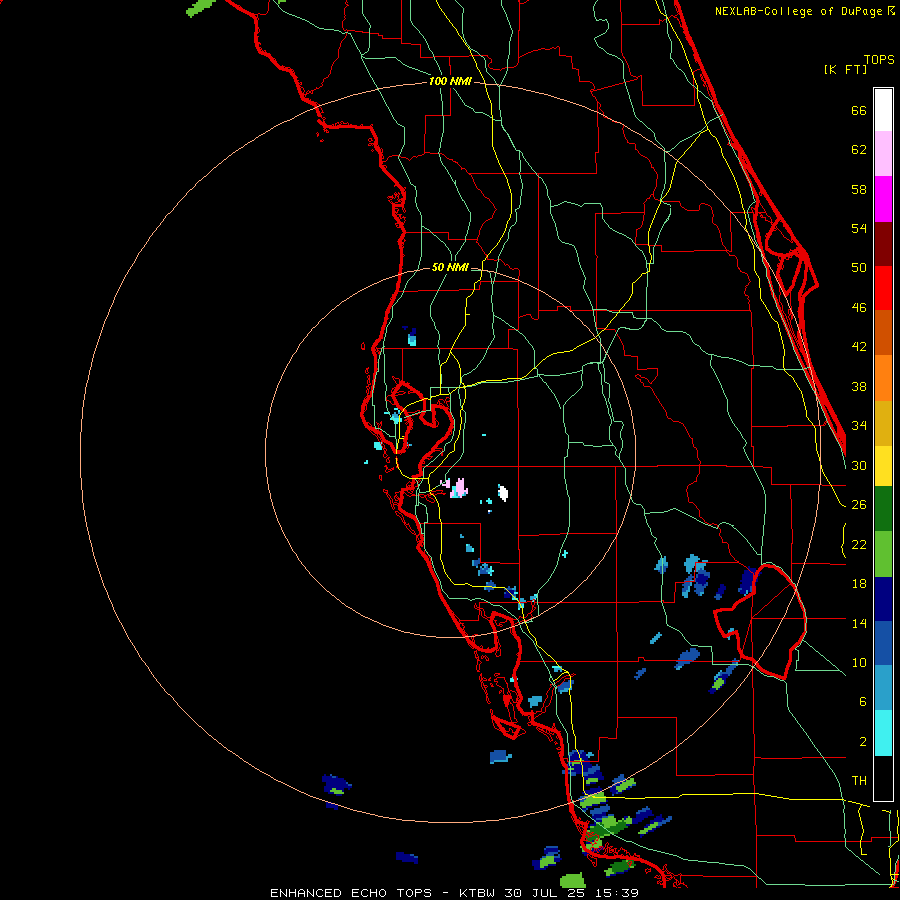Viewport: 900px width, 900px height.
Task: Click the 58 scale label
Action: coord(859,189)
